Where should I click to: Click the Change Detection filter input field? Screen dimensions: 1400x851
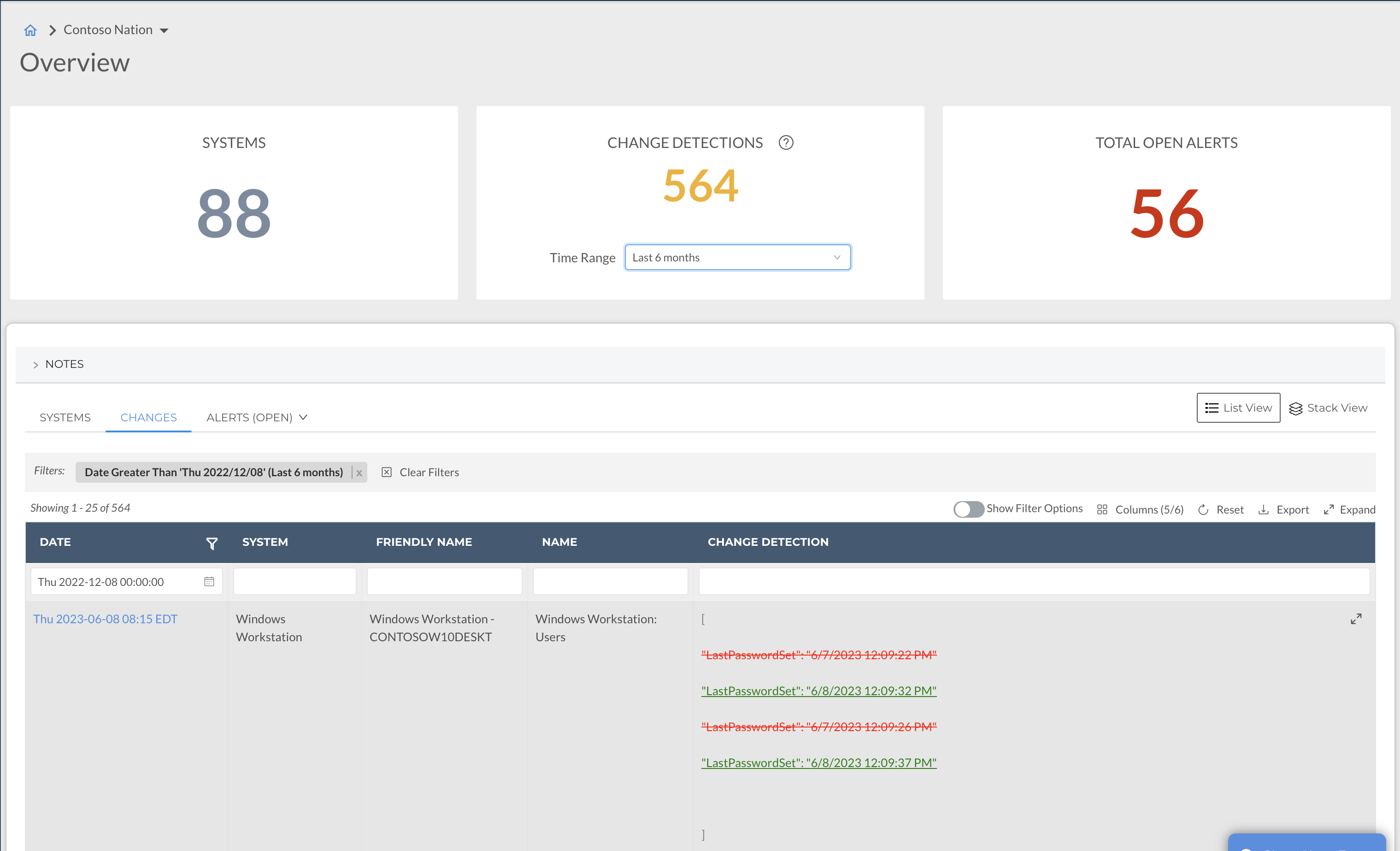point(1034,581)
